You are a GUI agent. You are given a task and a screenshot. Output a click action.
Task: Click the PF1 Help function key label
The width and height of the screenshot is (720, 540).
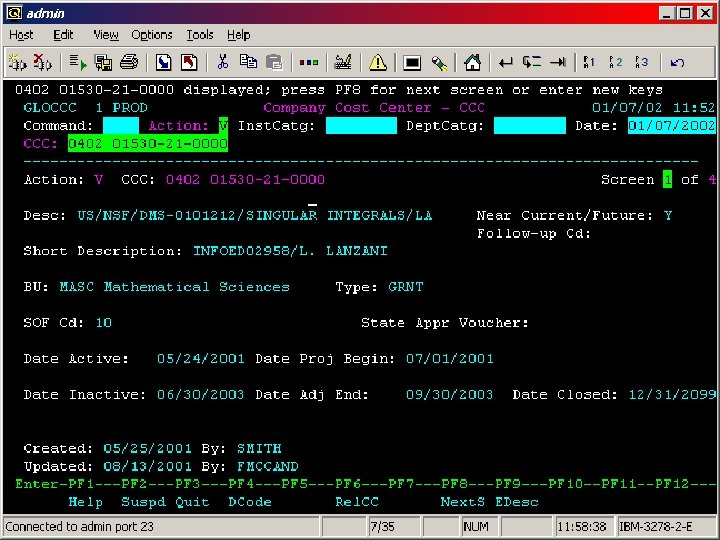pos(86,502)
